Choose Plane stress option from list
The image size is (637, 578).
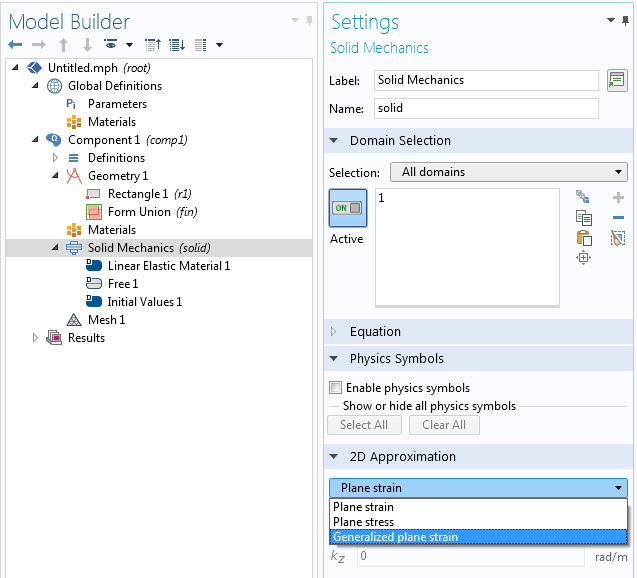(x=364, y=522)
